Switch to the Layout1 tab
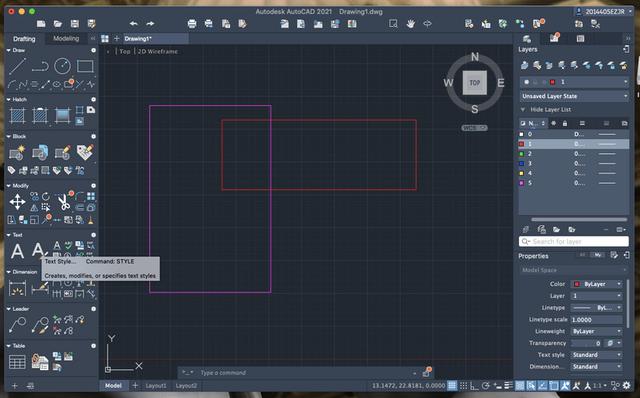This screenshot has width=640, height=398. coord(156,385)
